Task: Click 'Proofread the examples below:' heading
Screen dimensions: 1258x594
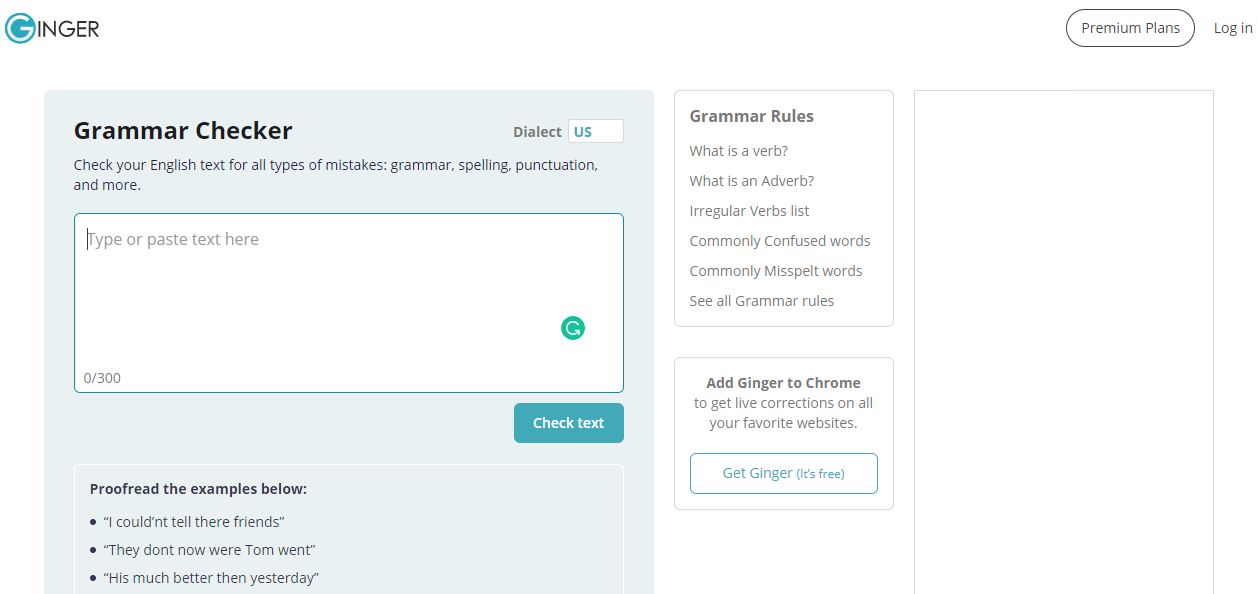Action: (x=198, y=489)
